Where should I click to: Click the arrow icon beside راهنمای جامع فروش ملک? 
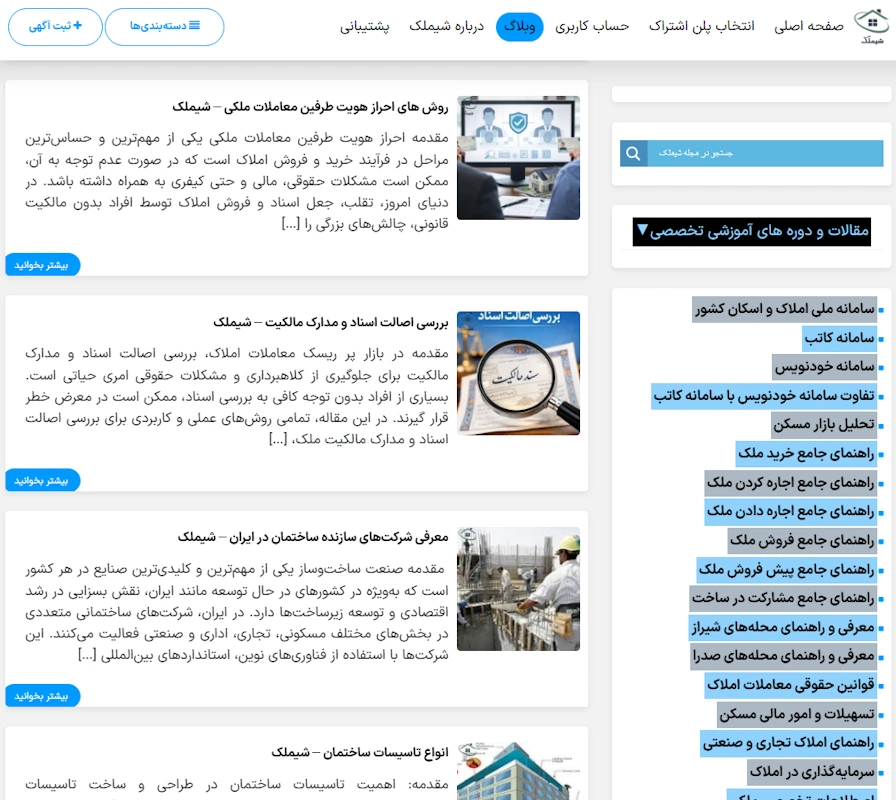[x=881, y=541]
